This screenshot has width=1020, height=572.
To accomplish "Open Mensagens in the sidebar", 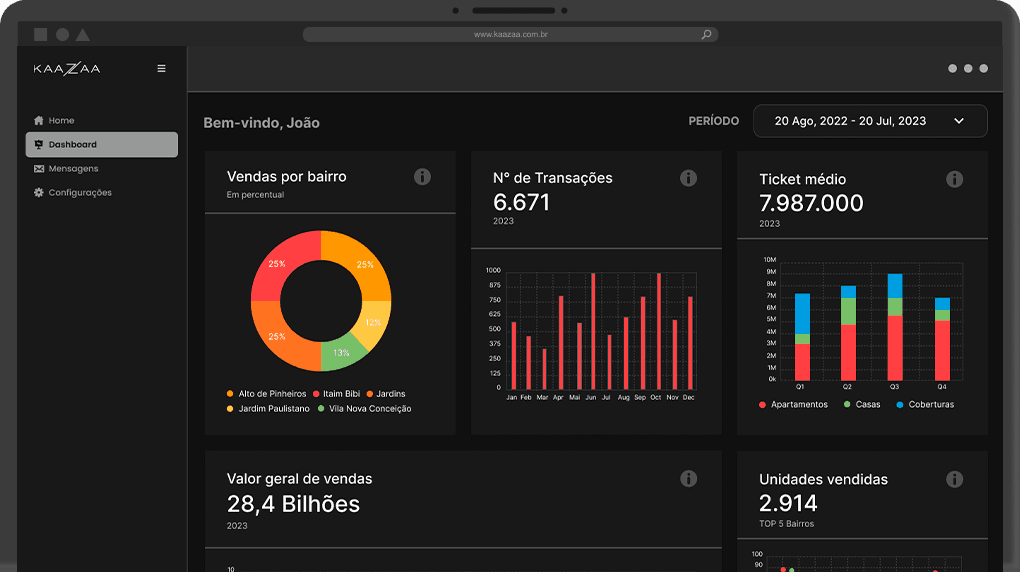I will (101, 169).
